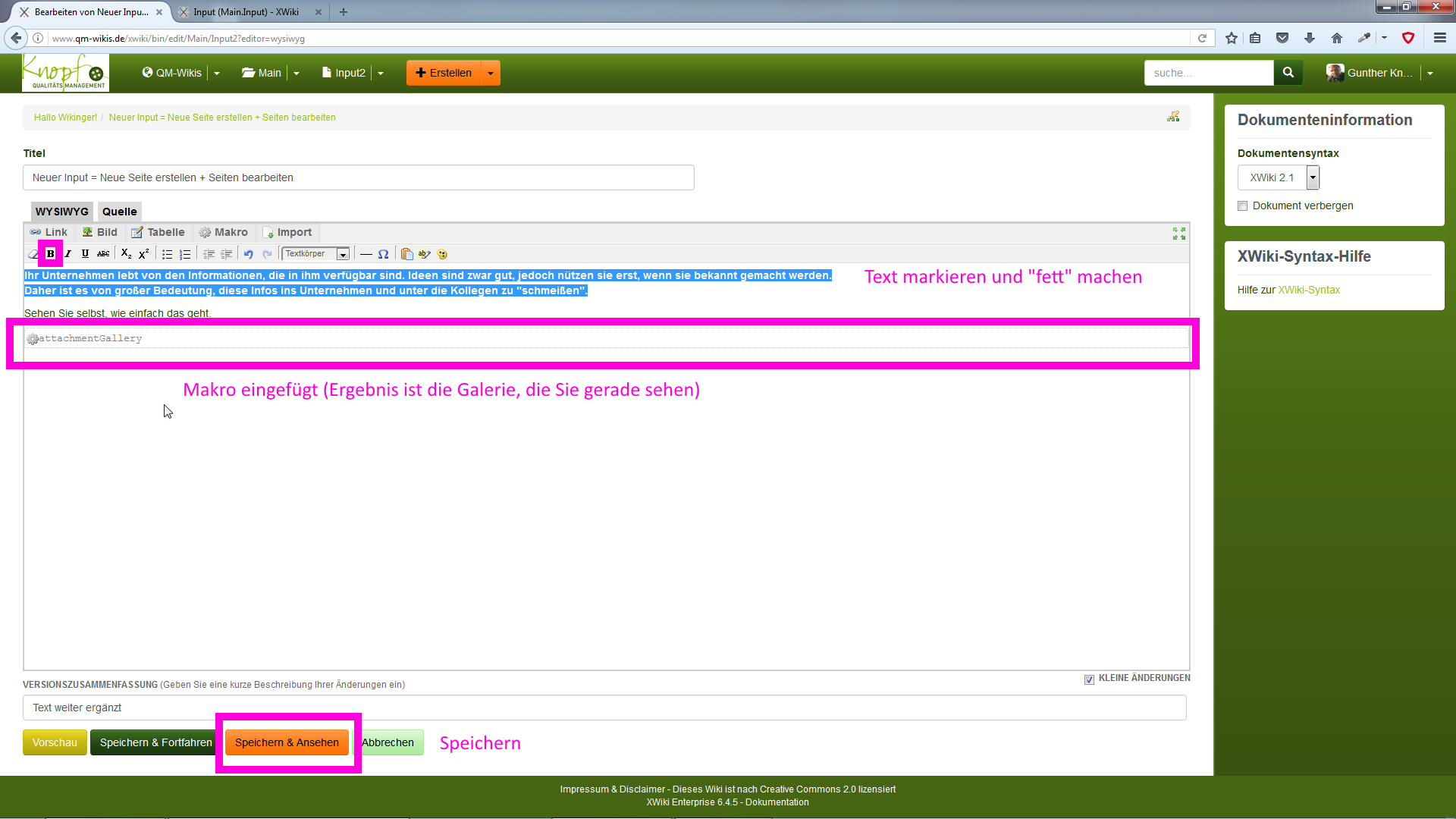Screen dimensions: 1456x819
Task: Click the search magnifier button
Action: click(1288, 73)
